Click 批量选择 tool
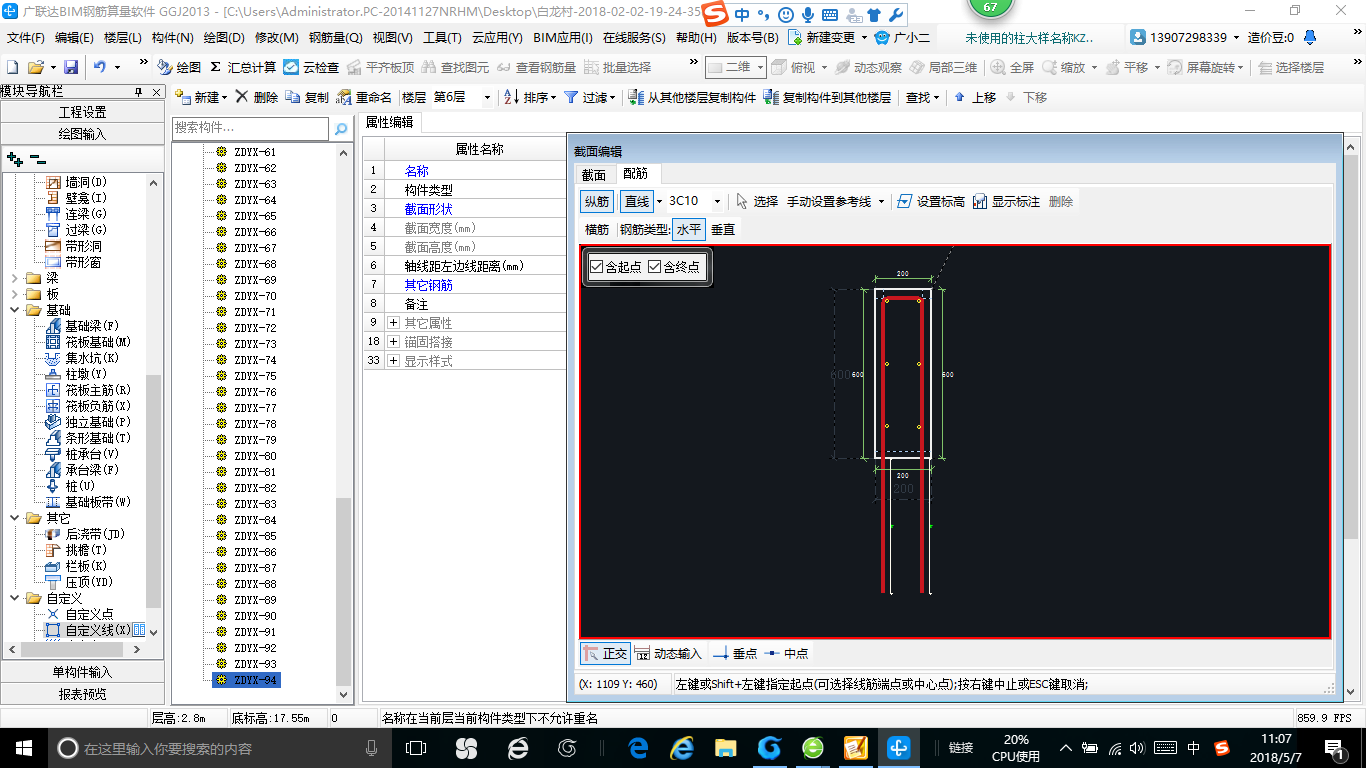Viewport: 1366px width, 768px height. point(617,67)
